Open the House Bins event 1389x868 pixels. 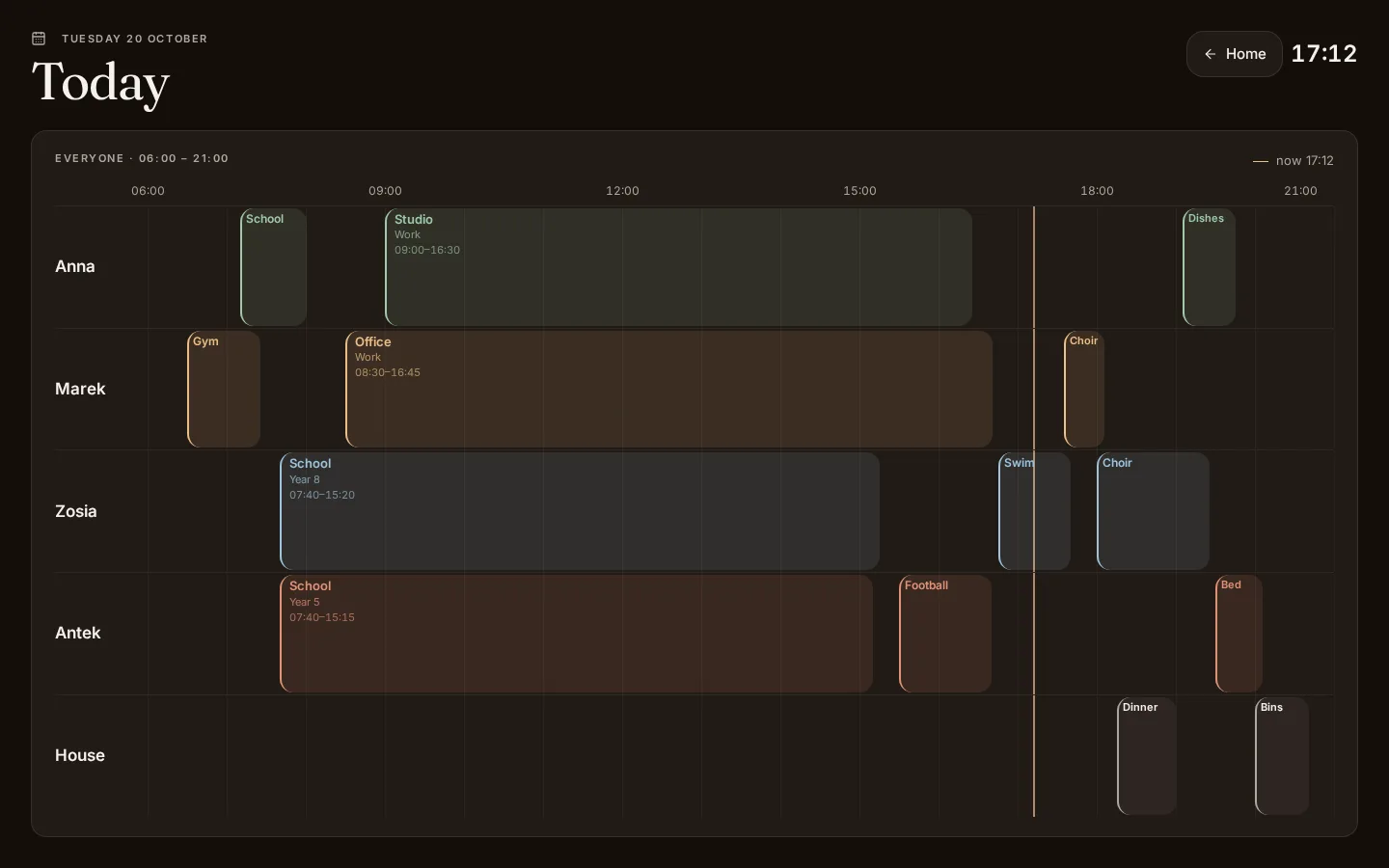(x=1282, y=756)
